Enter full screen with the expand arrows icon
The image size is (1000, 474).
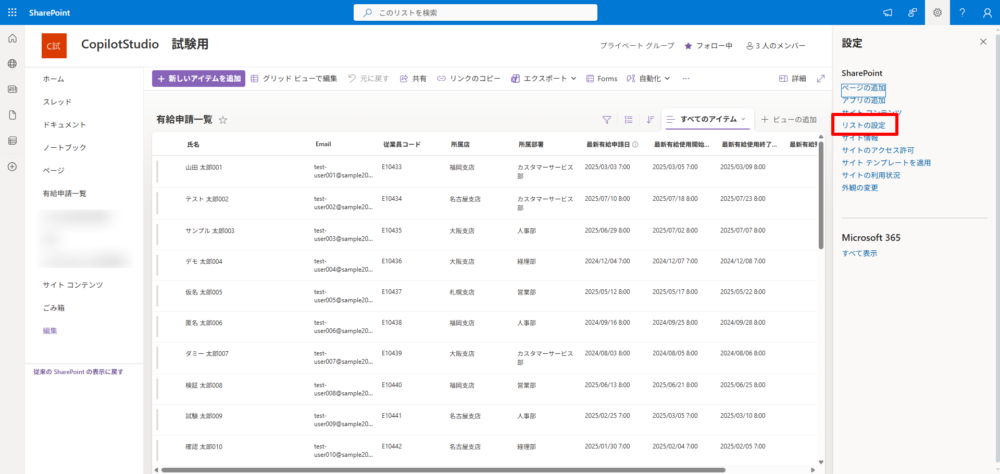(821, 78)
